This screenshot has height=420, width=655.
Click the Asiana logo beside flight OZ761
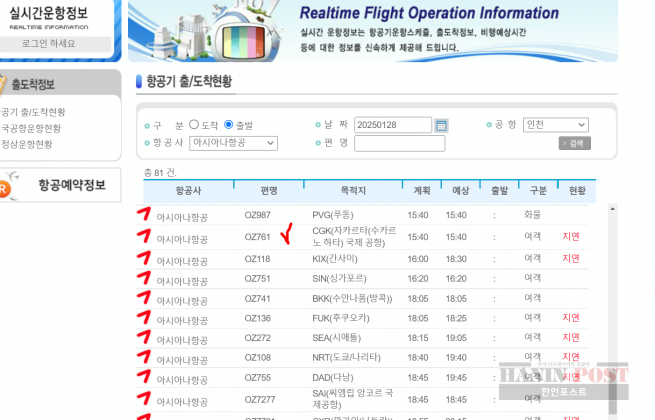pos(144,237)
